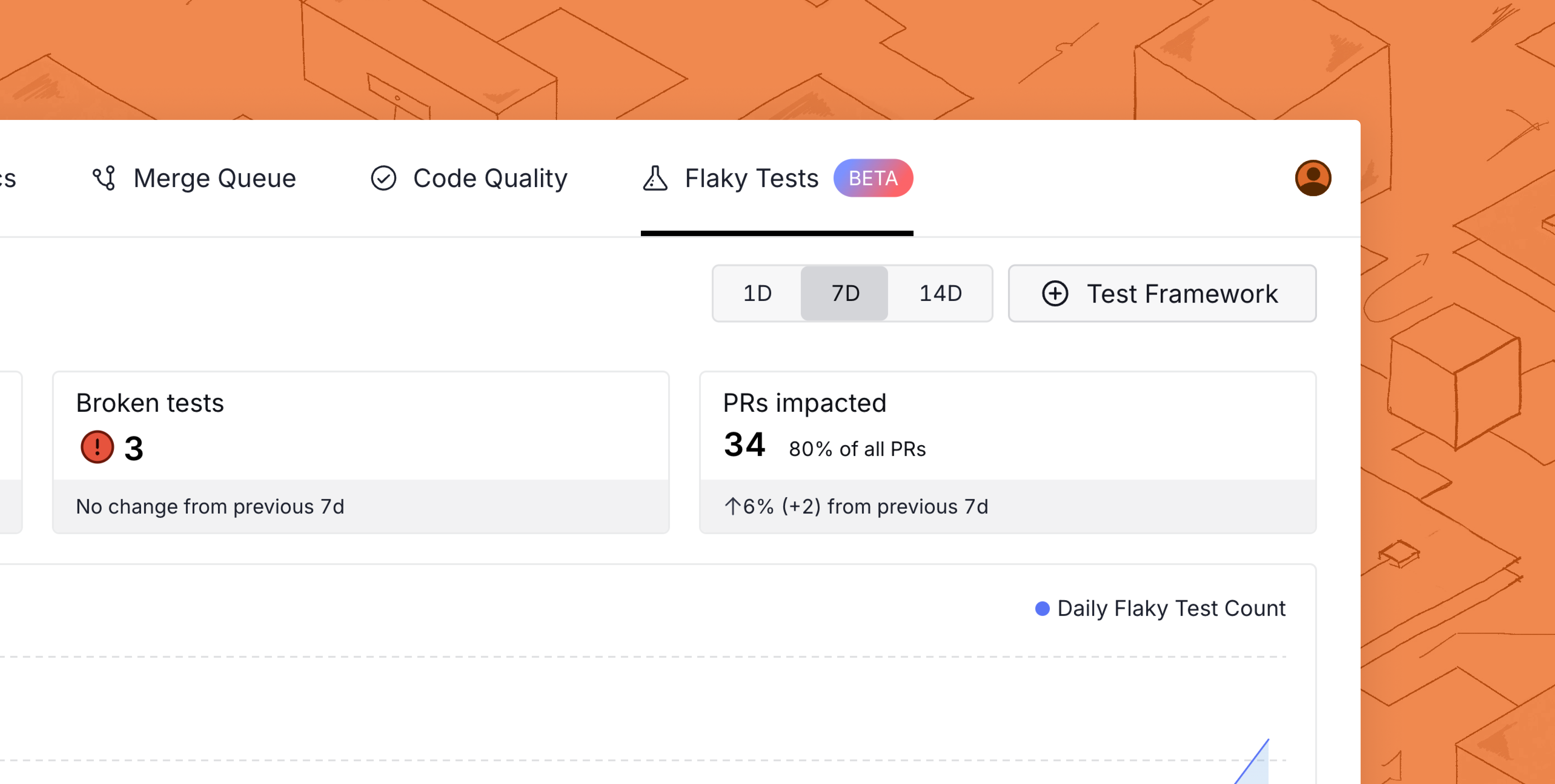Select the 14D time range
This screenshot has height=784, width=1555.
[x=940, y=293]
